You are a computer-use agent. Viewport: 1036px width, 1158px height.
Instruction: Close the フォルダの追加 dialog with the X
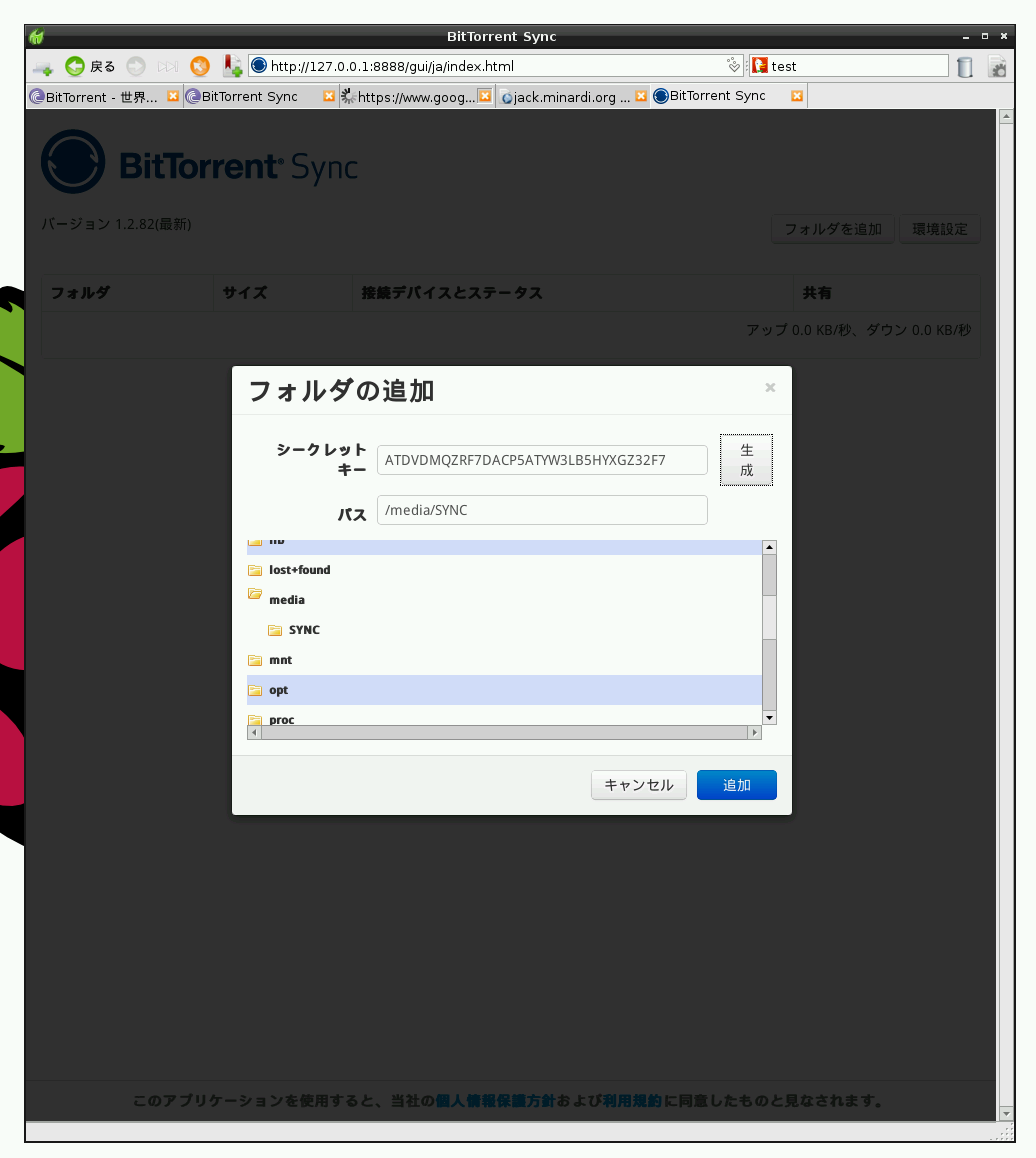coord(770,388)
